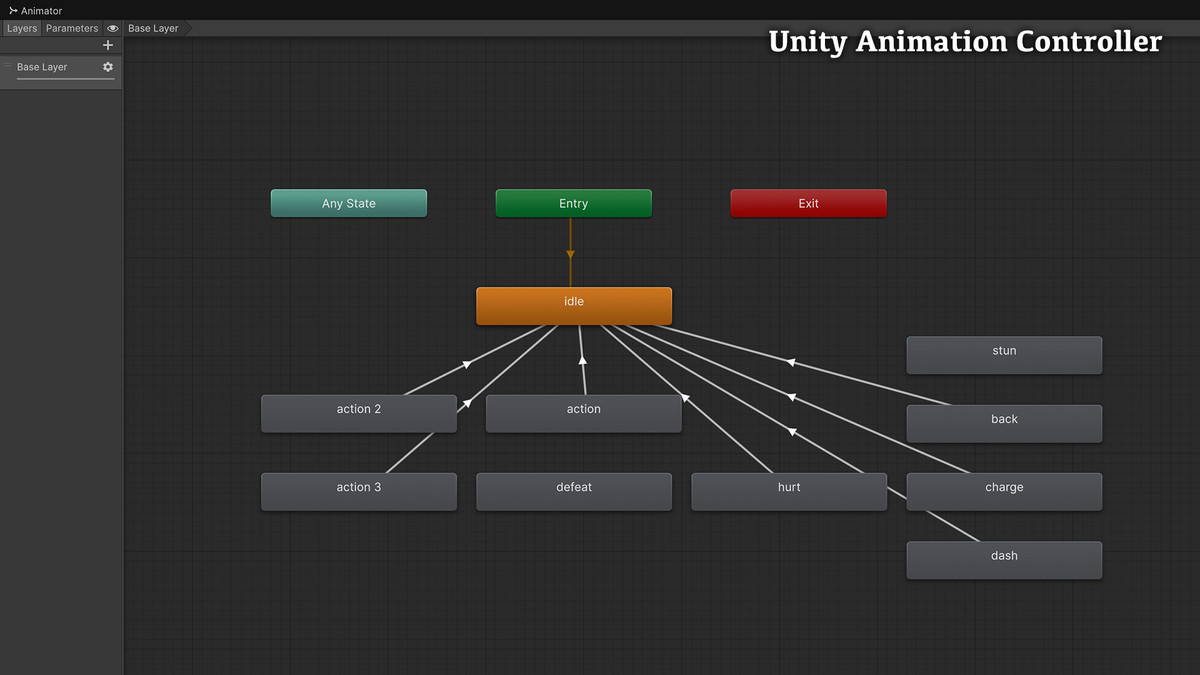Select the red Exit node
Image resolution: width=1200 pixels, height=675 pixels.
[808, 202]
